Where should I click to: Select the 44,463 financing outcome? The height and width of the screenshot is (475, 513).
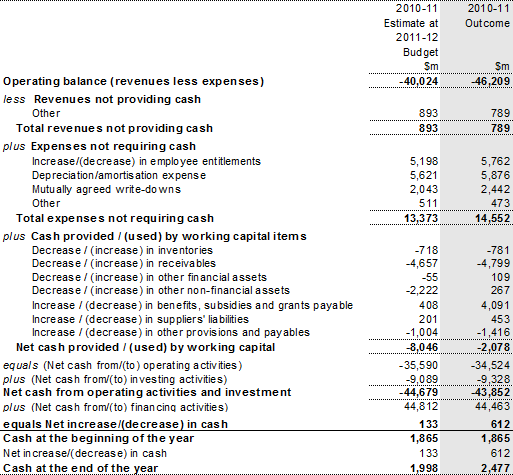493,406
